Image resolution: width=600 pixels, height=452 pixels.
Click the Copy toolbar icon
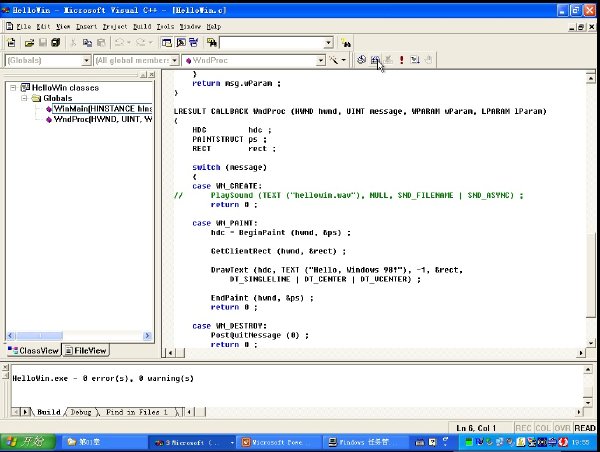click(x=87, y=42)
